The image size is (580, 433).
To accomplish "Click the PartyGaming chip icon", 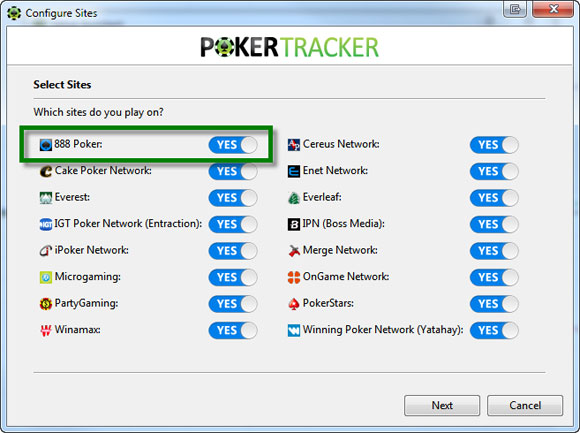I will [46, 304].
